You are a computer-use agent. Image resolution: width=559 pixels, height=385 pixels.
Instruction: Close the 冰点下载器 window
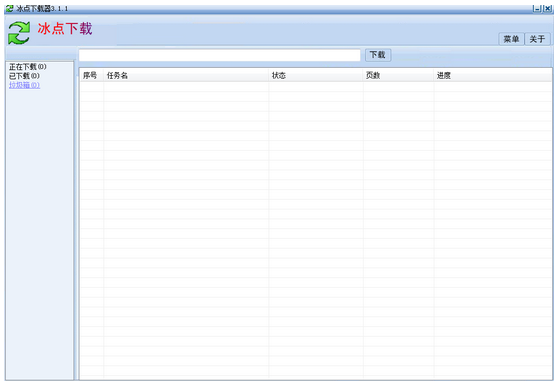(547, 9)
